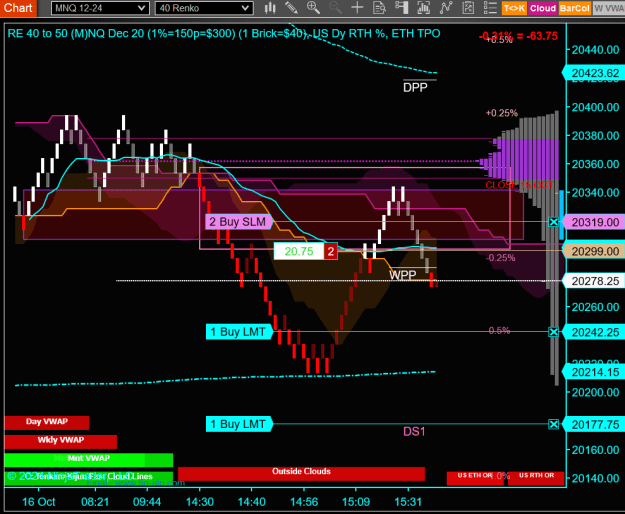Viewport: 625px width, 514px height.
Task: Click the zoom out magnifier
Action: [x=335, y=8]
